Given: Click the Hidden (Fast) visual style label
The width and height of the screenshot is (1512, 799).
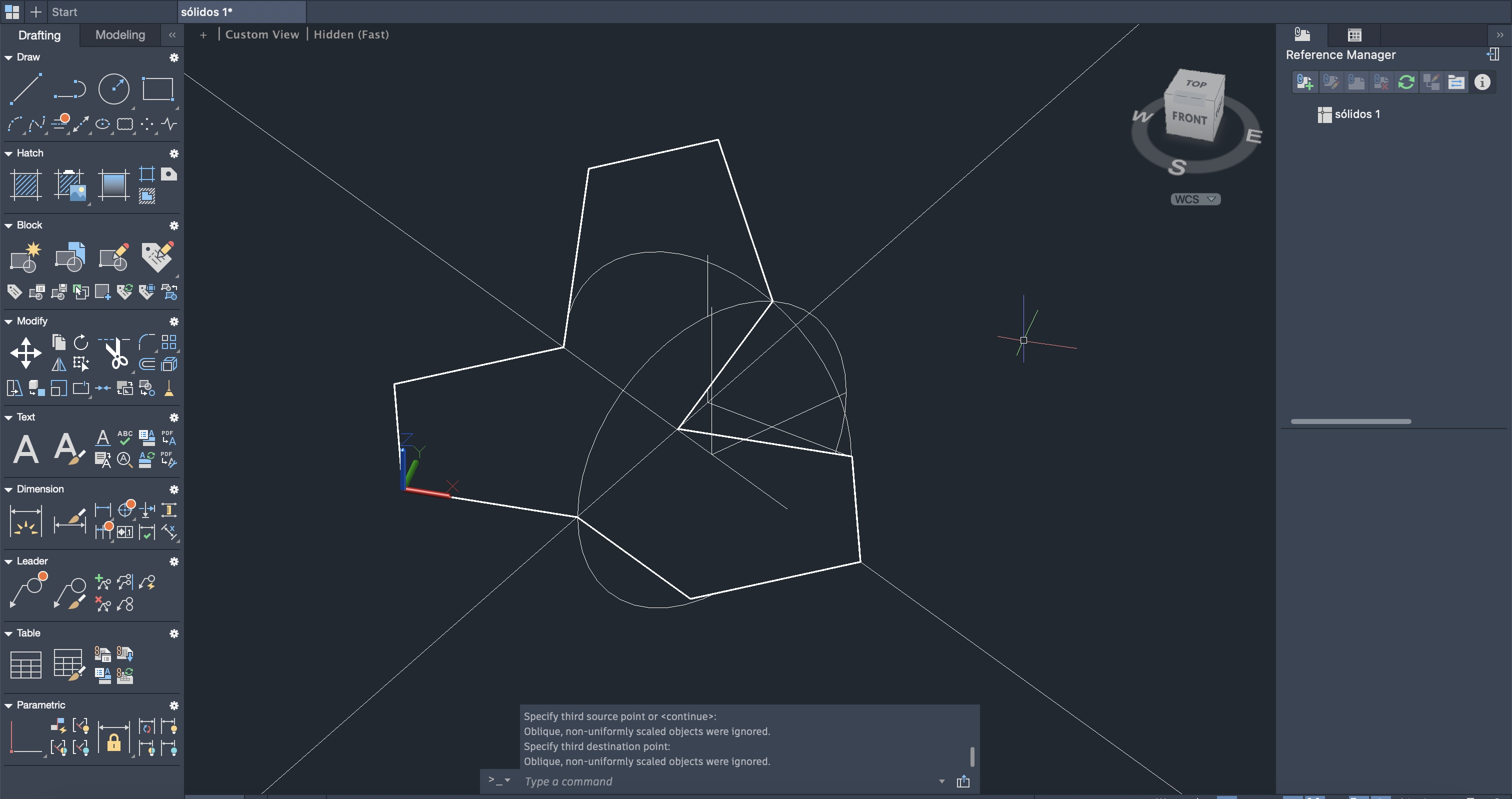Looking at the screenshot, I should 351,34.
